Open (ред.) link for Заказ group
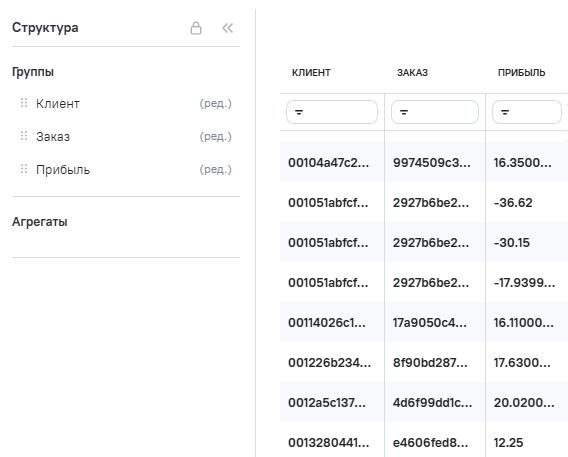 tap(216, 137)
